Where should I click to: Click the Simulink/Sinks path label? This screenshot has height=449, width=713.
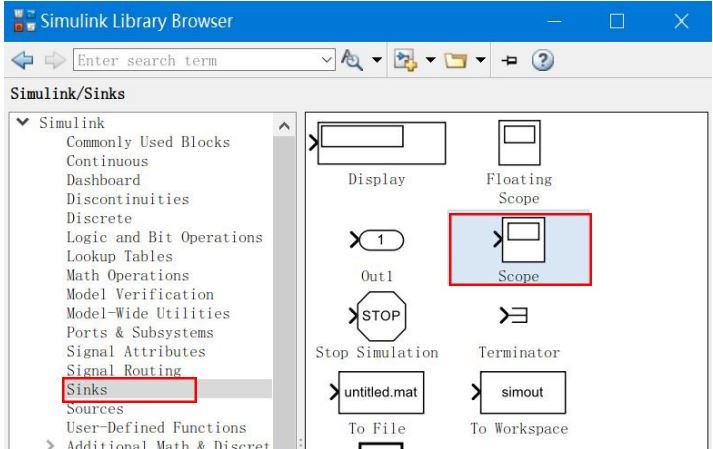pyautogui.click(x=68, y=94)
